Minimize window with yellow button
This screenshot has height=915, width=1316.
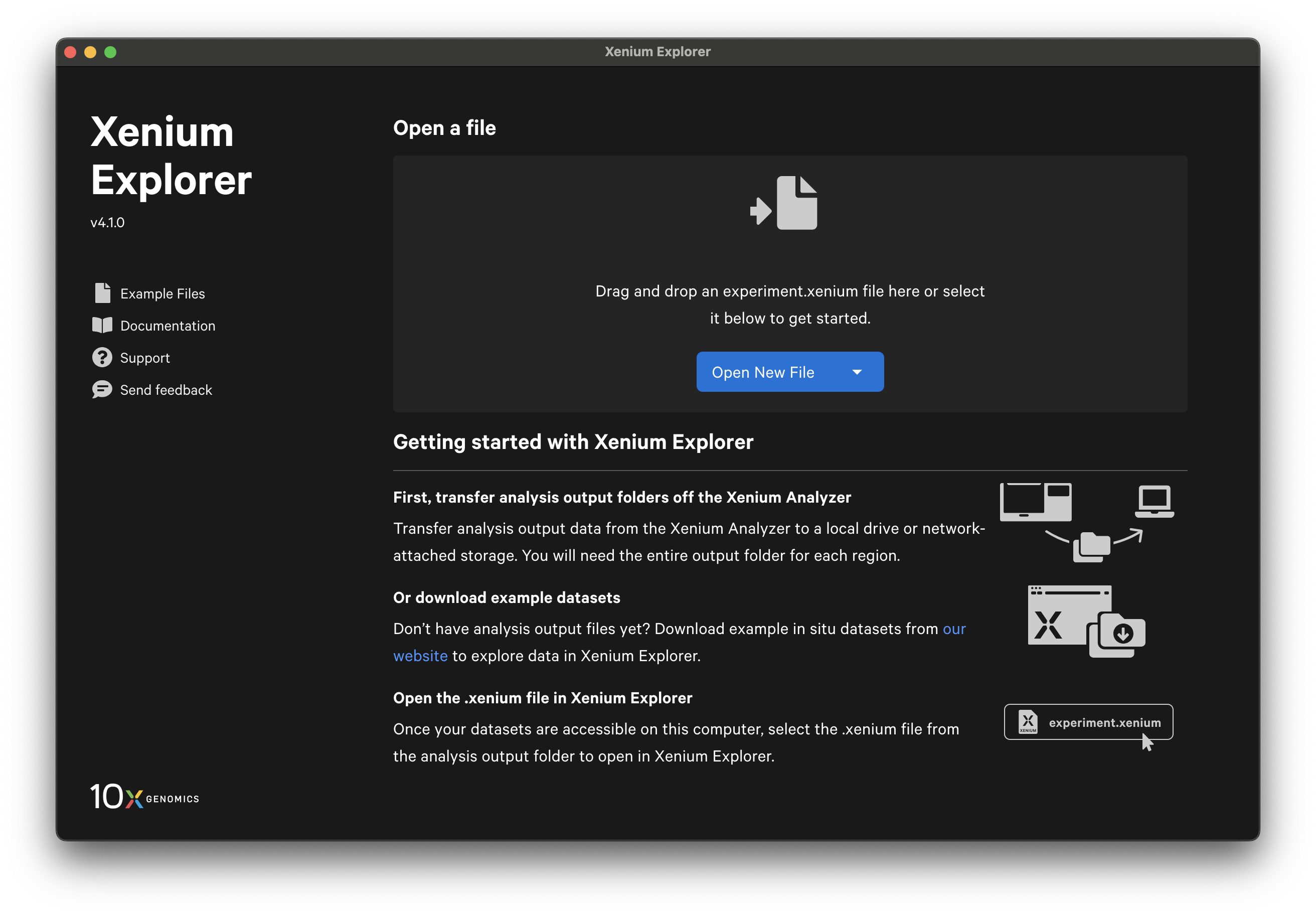tap(90, 52)
